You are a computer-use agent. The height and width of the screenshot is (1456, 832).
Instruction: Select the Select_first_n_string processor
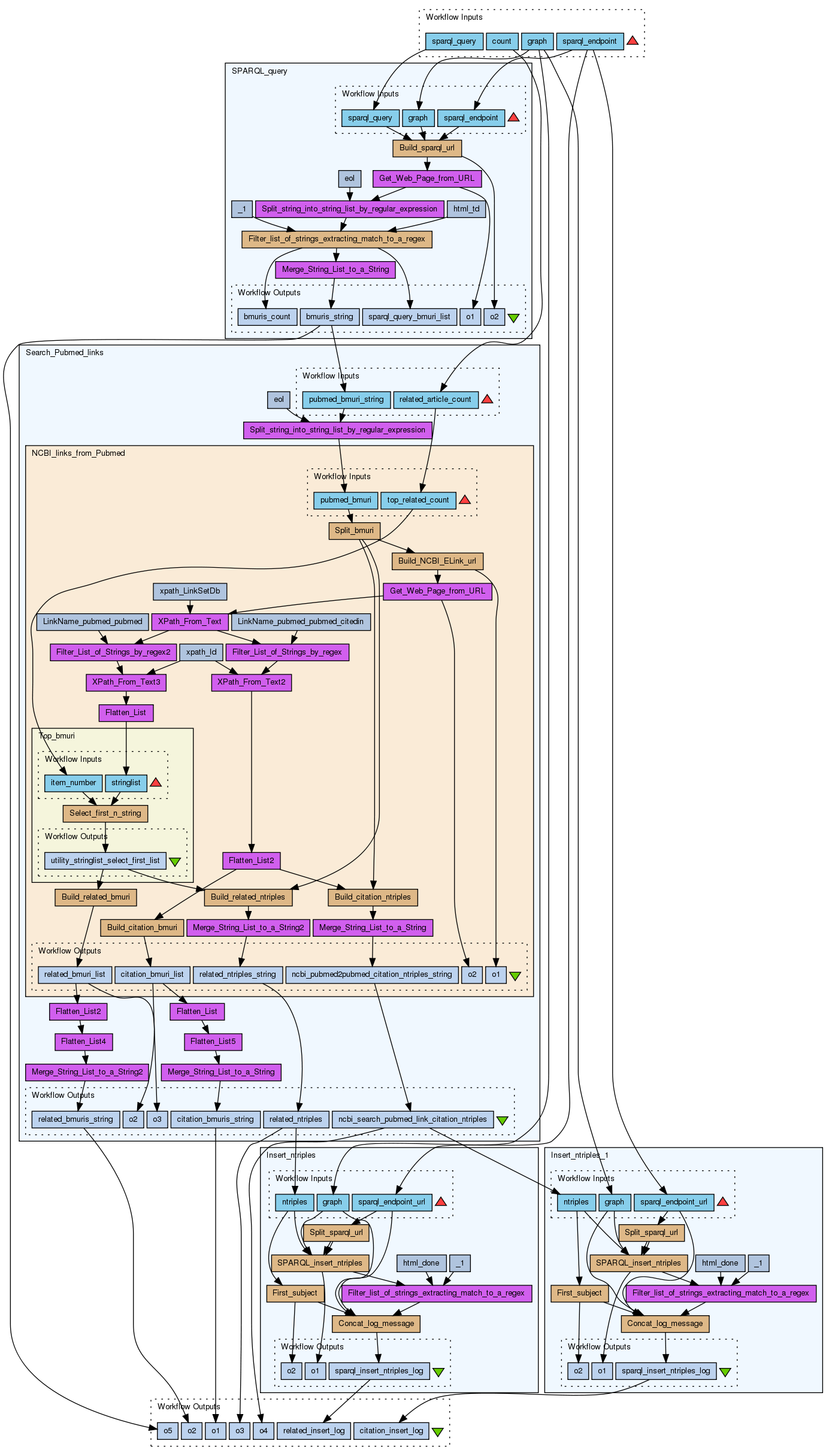pyautogui.click(x=105, y=813)
